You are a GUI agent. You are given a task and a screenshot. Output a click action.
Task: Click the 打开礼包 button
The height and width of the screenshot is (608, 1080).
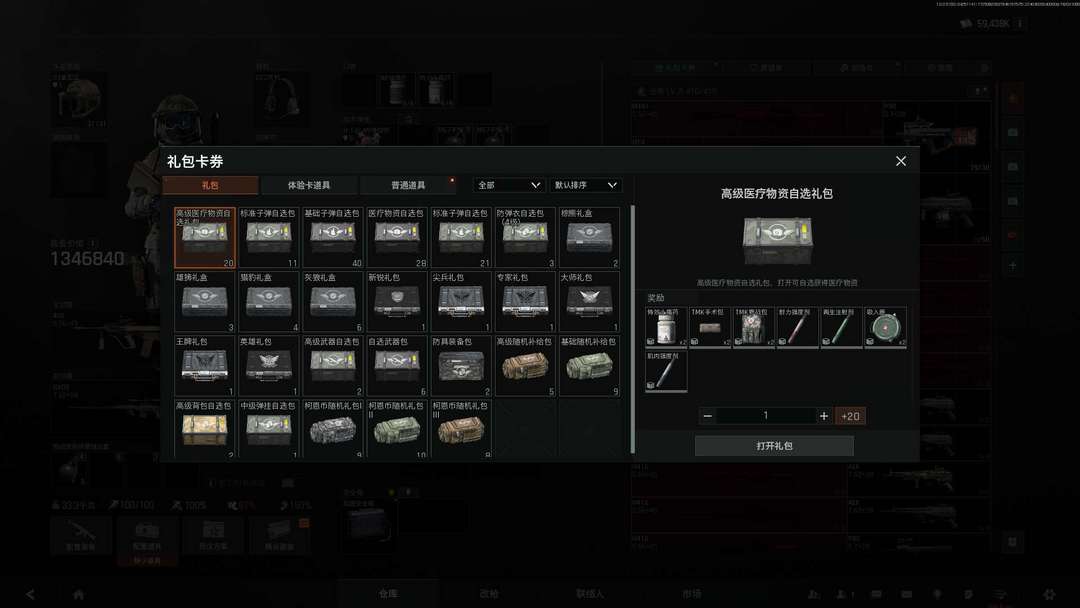(x=774, y=446)
